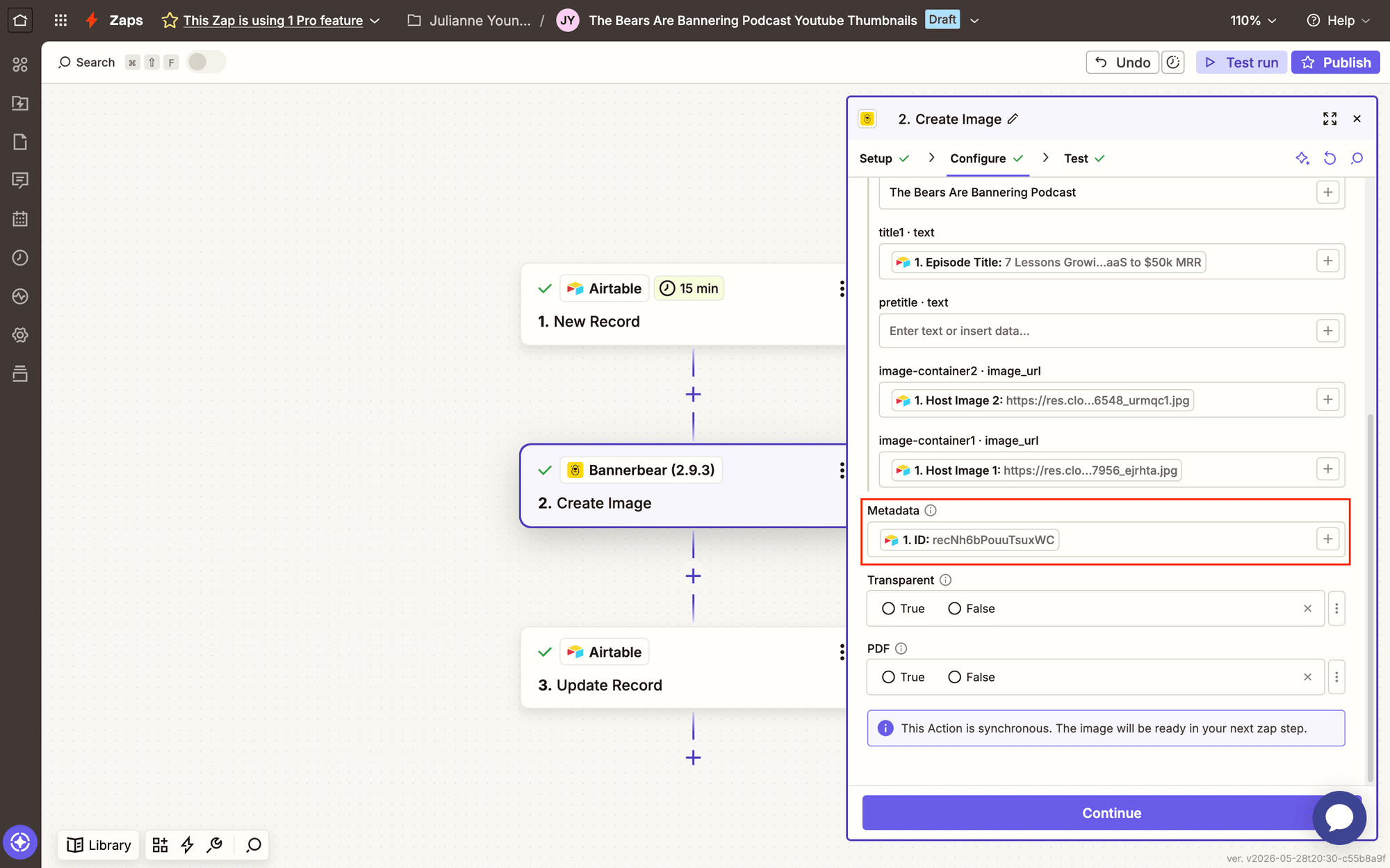
Task: Click the search icon in the step panel
Action: [x=1357, y=158]
